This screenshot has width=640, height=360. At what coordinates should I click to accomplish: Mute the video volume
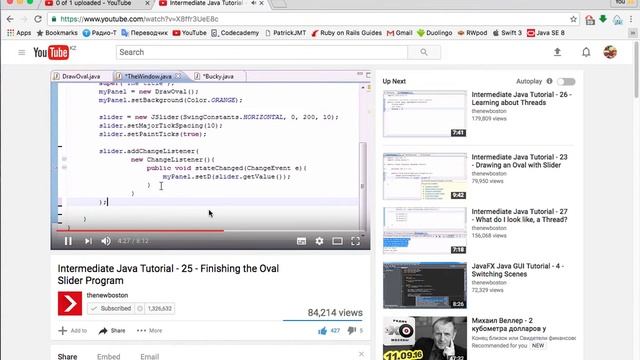[106, 241]
